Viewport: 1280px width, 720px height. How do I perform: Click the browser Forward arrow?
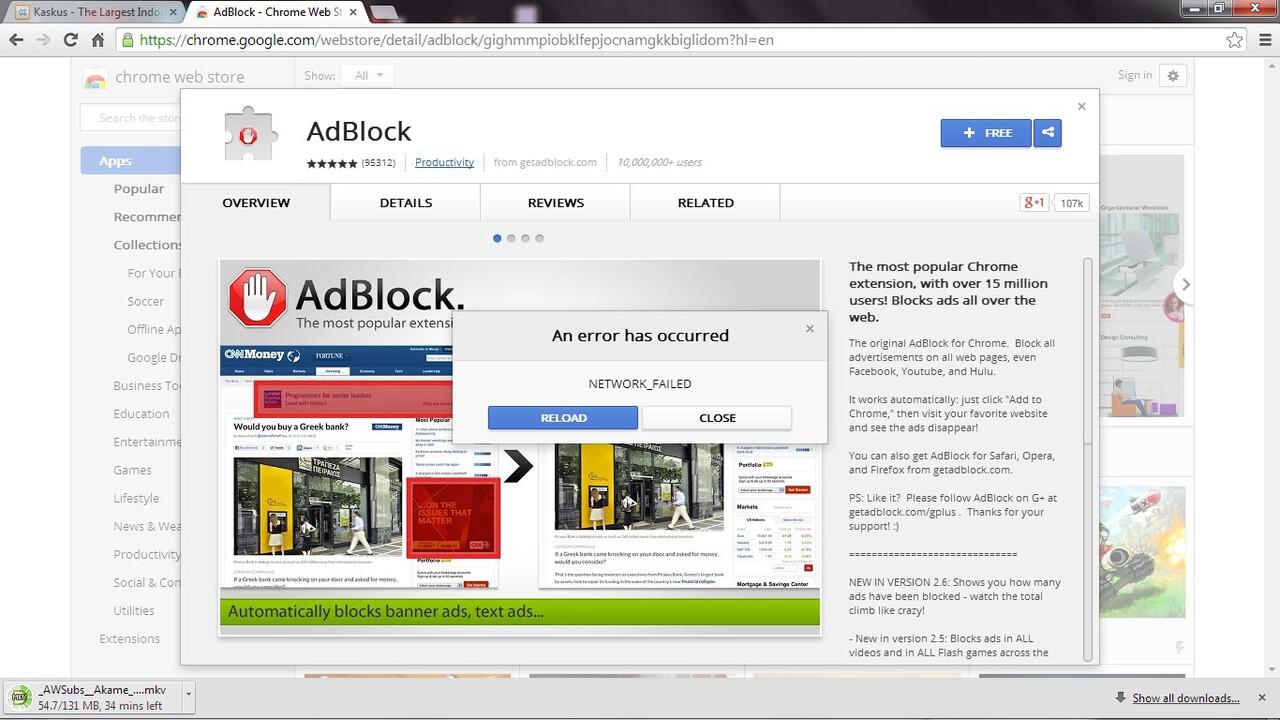click(43, 40)
